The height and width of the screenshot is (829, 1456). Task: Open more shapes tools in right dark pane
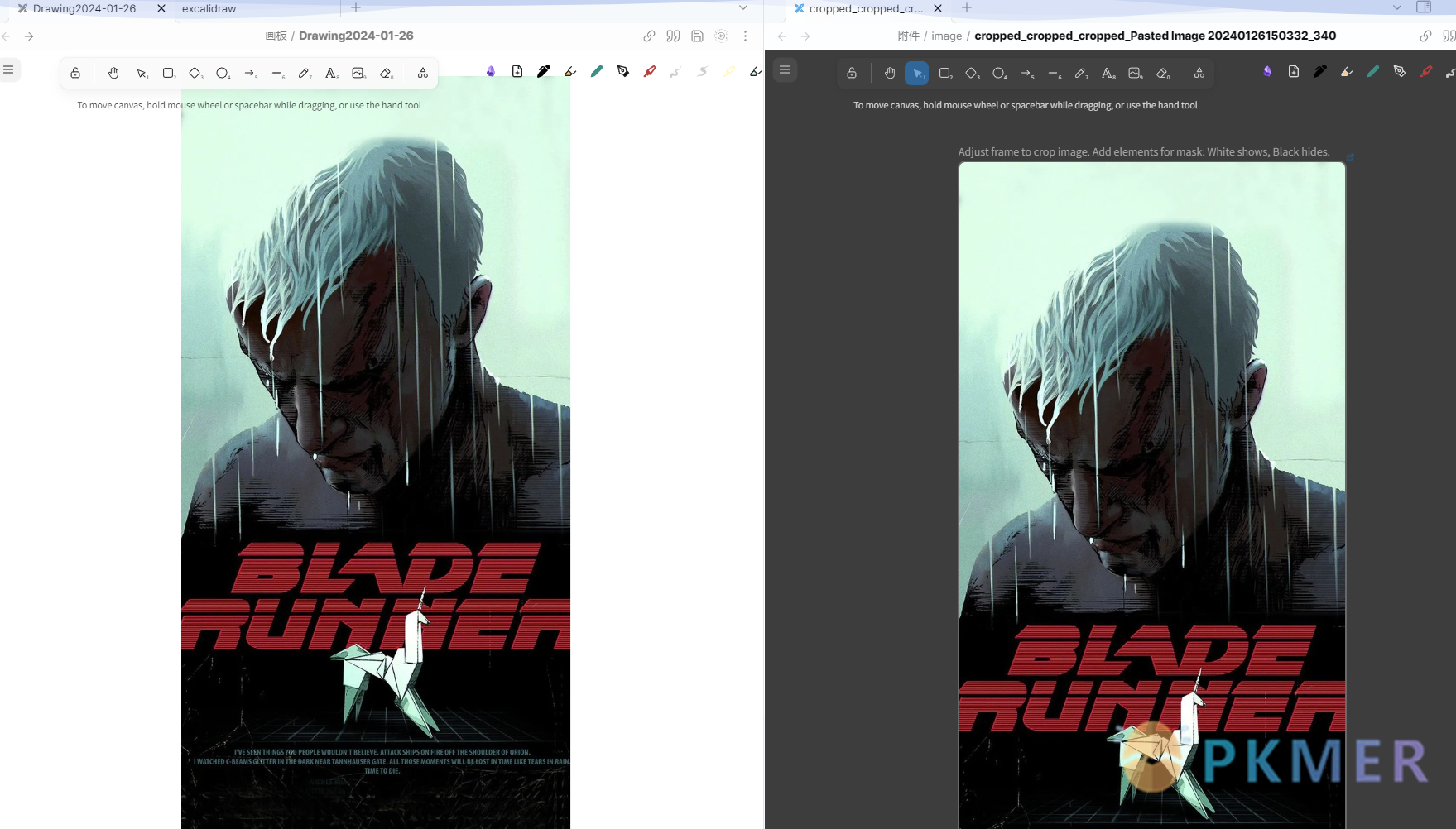coord(1199,73)
